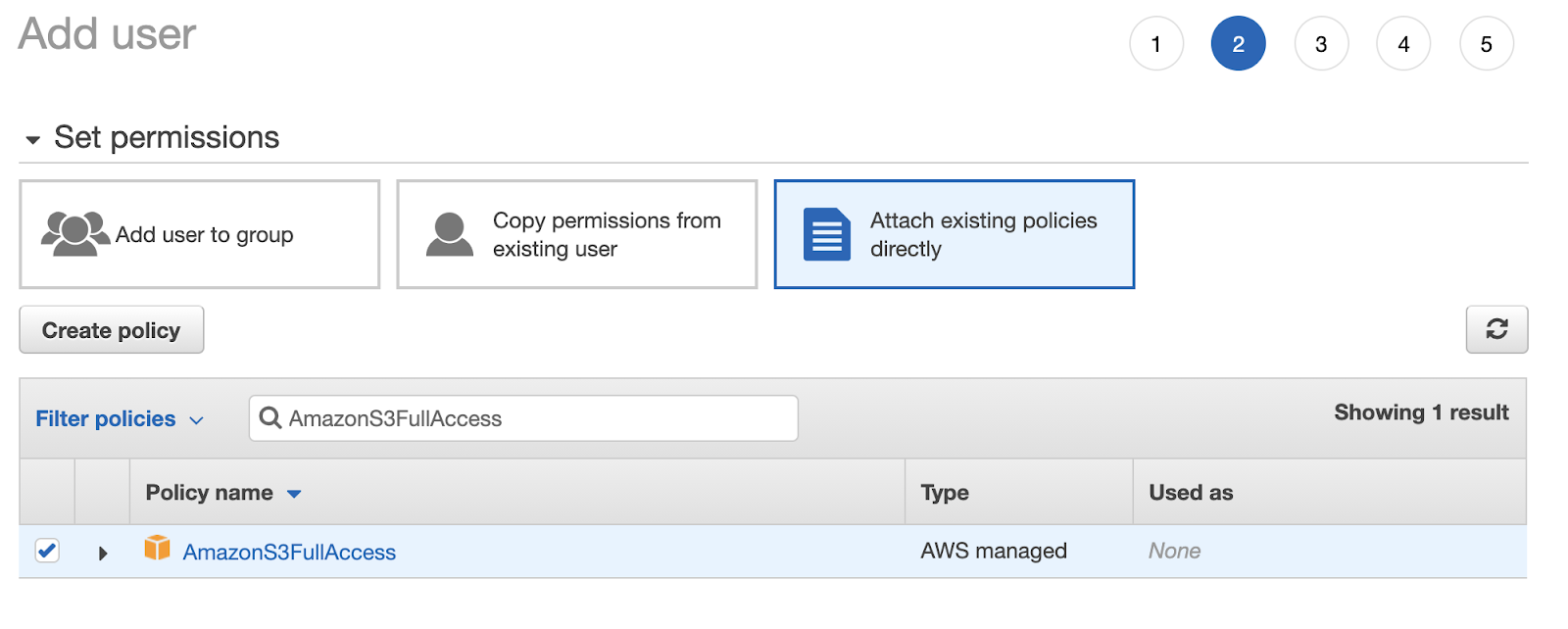Click the None value in Used as
The height and width of the screenshot is (629, 1568).
click(x=1174, y=551)
